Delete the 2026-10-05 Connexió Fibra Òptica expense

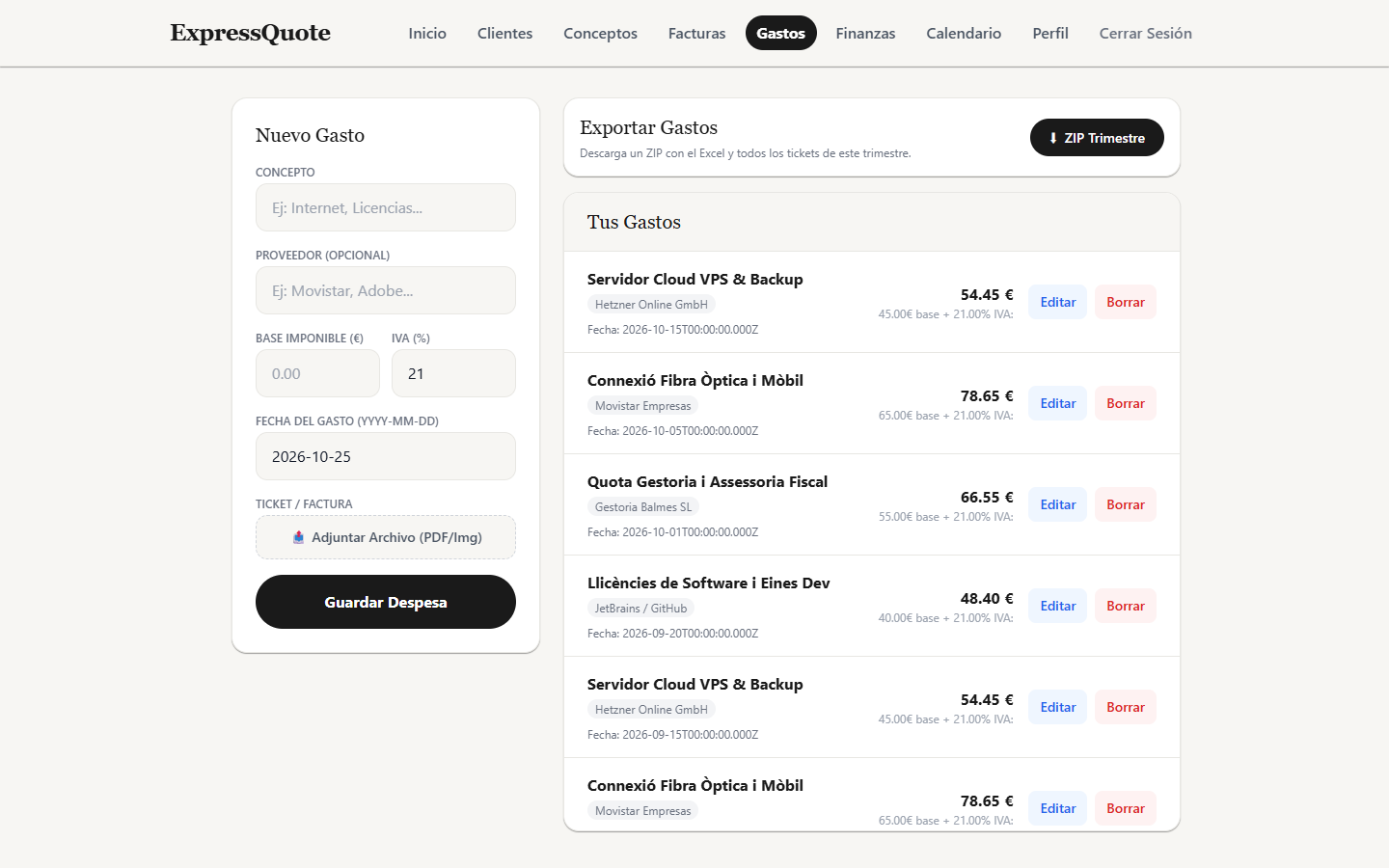[1126, 403]
